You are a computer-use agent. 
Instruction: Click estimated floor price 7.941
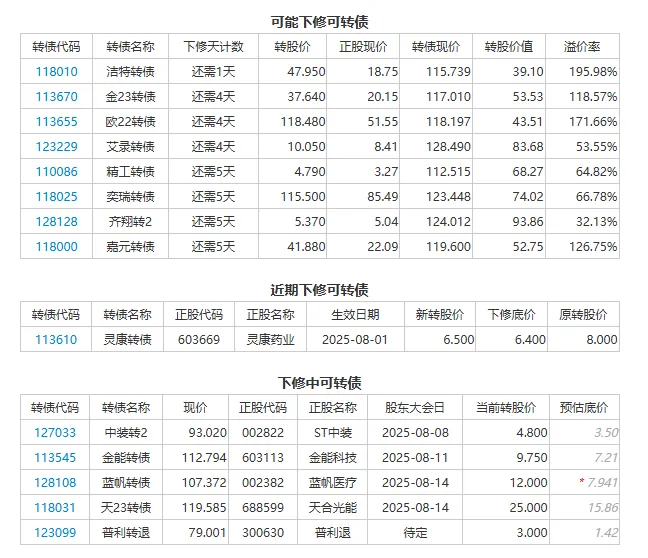tap(603, 483)
